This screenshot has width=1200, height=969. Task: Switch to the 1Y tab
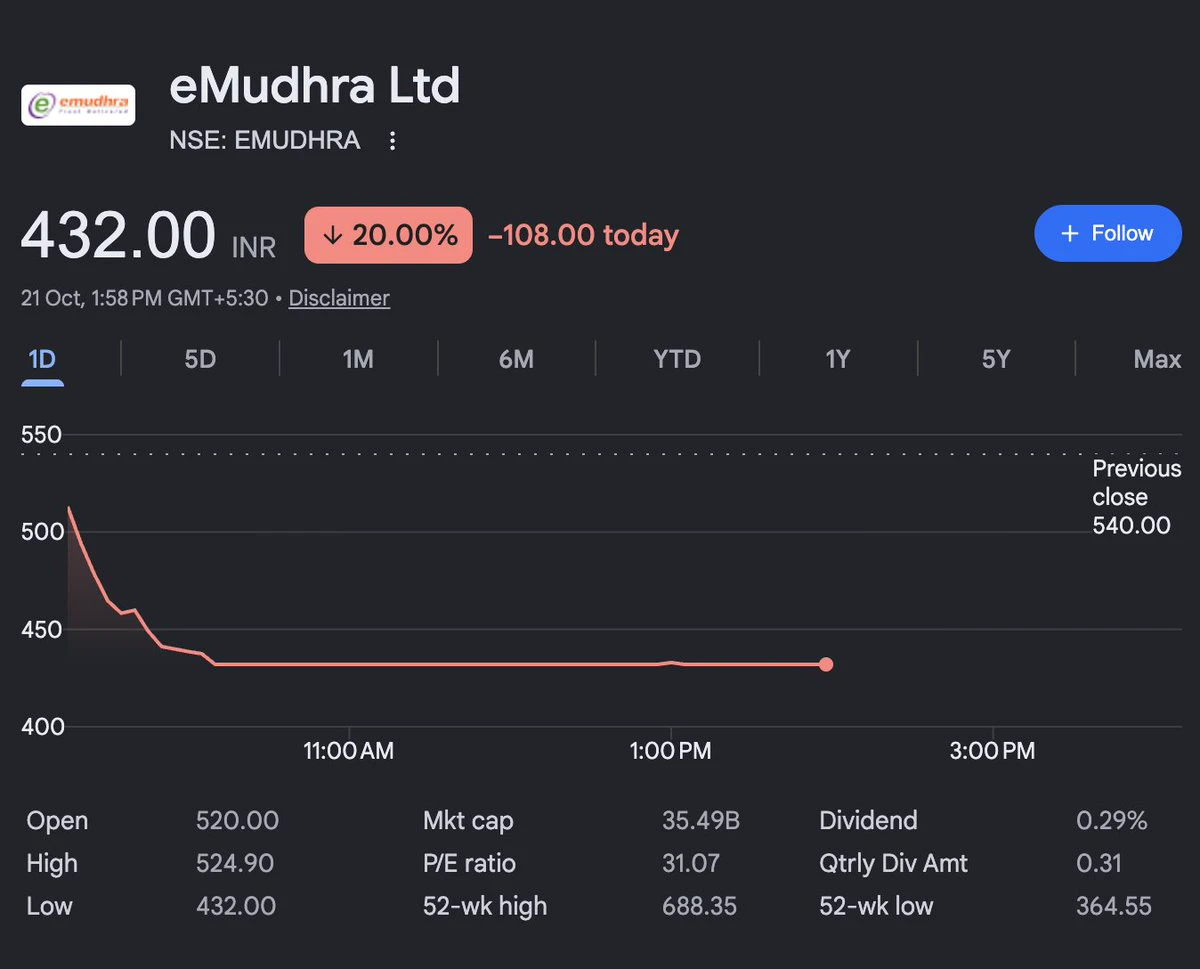tap(837, 359)
